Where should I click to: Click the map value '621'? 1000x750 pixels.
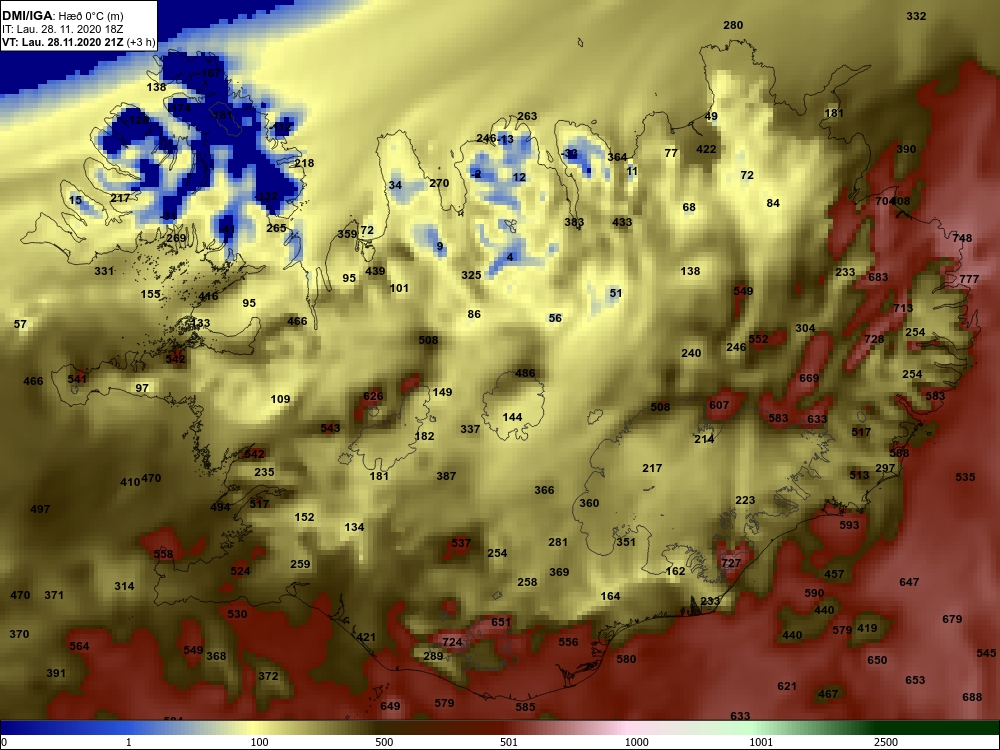click(786, 686)
